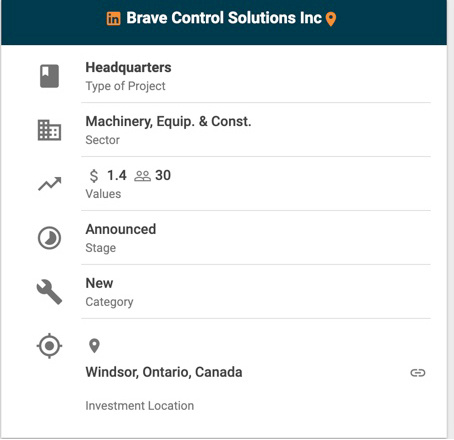Screen dimensions: 454x440
Task: Open the chain link icon beside Windsor
Action: 418,372
